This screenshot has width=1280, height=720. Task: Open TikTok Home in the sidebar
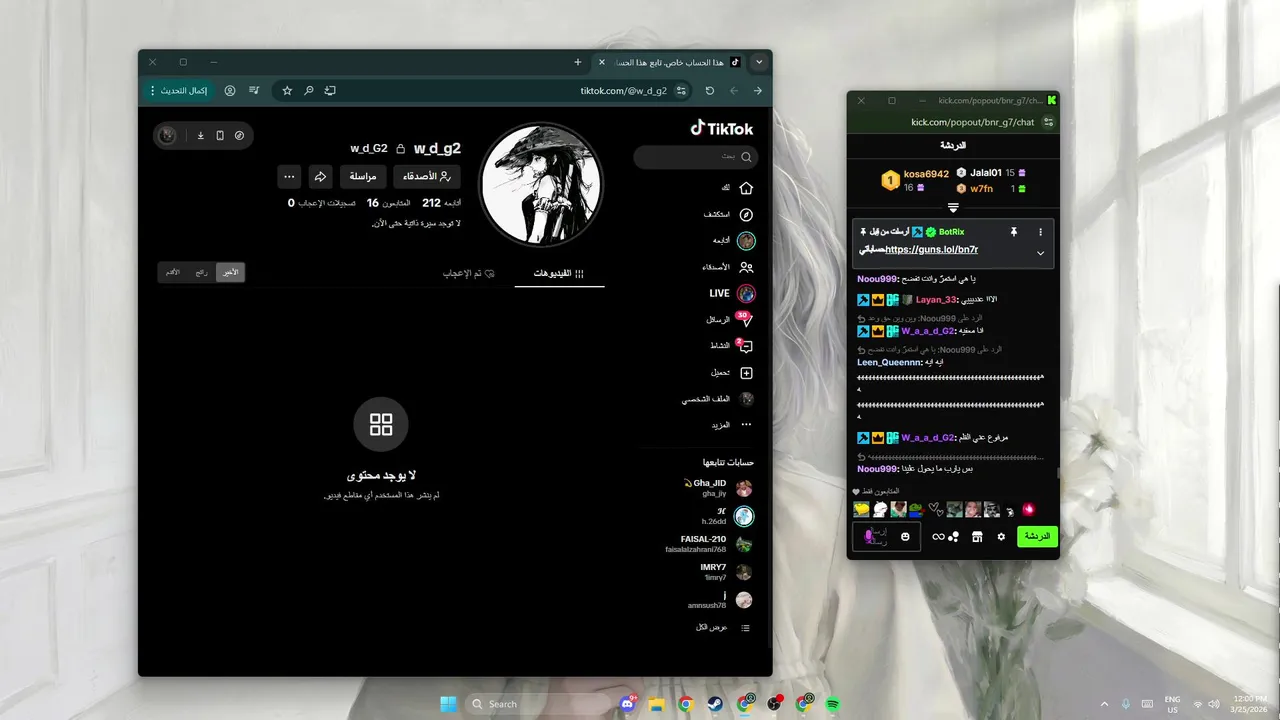745,188
